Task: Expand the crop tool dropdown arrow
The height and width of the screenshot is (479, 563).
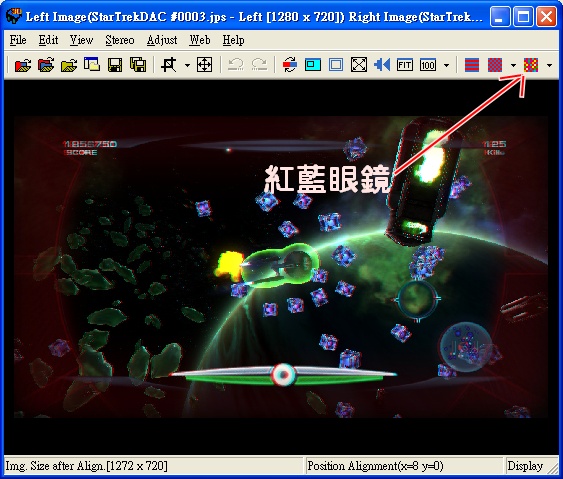Action: tap(187, 65)
